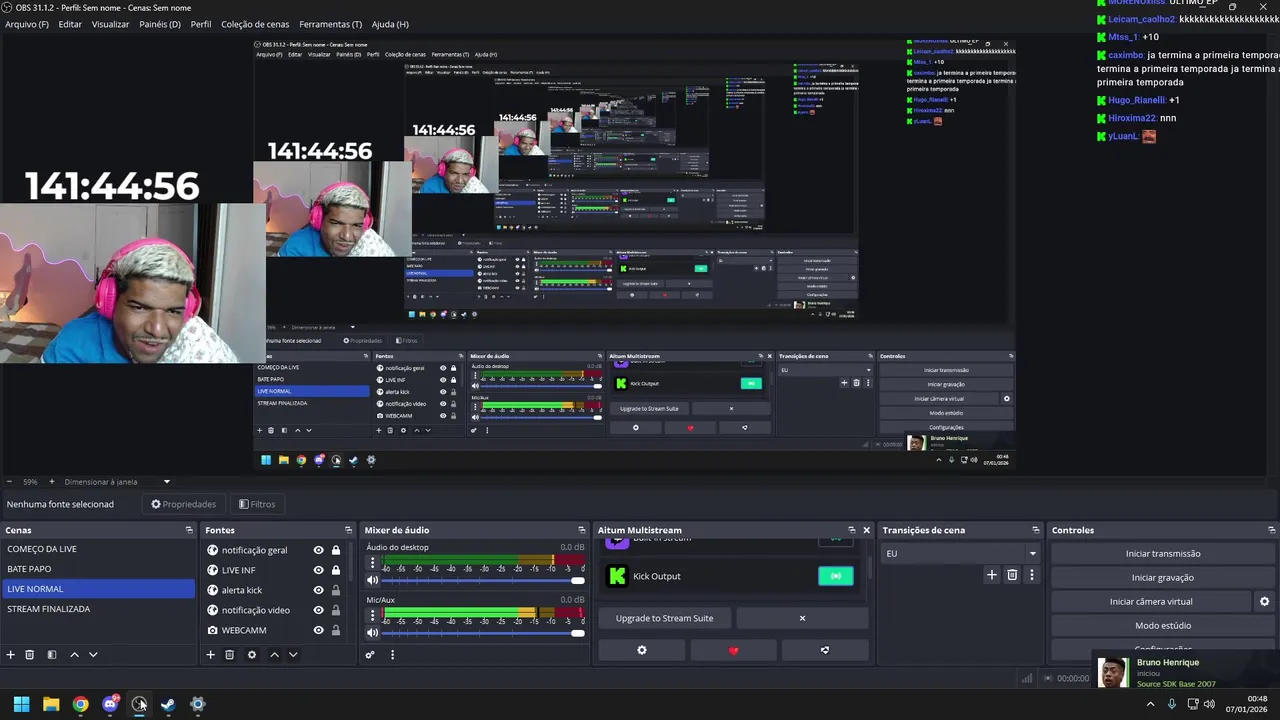Viewport: 1280px width, 720px height.
Task: Open the Editar menu
Action: coord(70,24)
